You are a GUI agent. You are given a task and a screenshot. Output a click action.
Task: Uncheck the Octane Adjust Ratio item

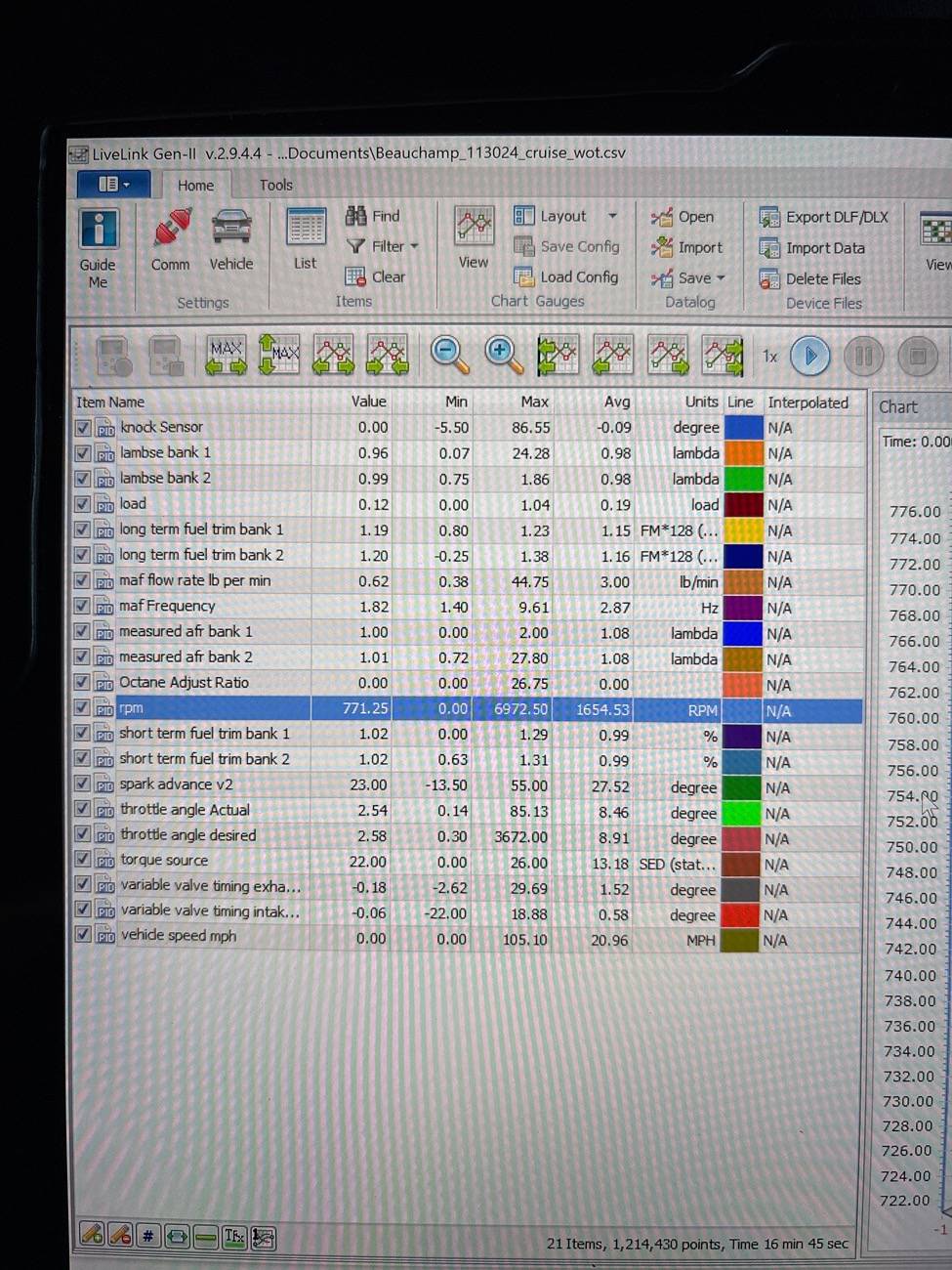pyautogui.click(x=83, y=683)
